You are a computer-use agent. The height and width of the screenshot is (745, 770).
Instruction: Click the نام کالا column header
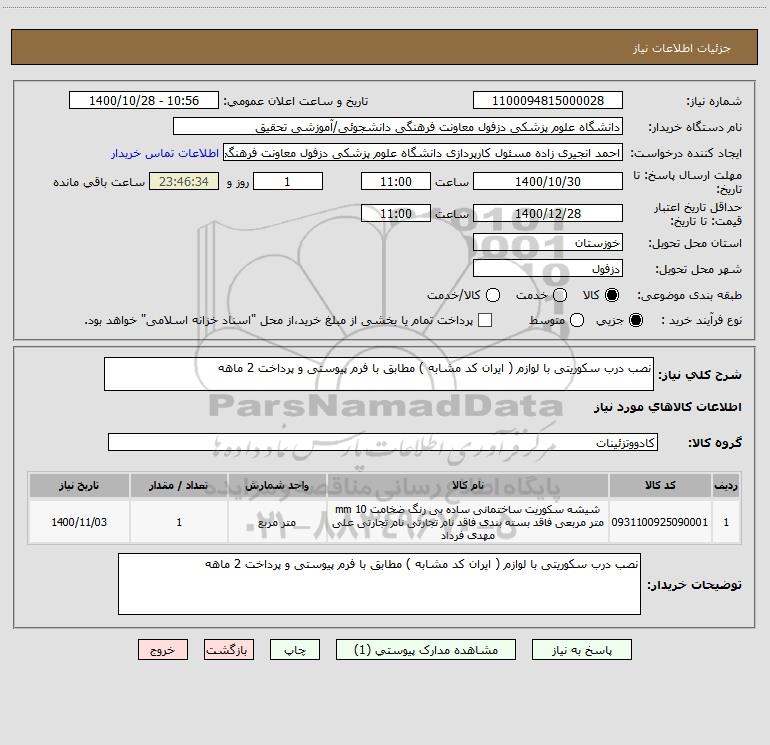[x=468, y=485]
